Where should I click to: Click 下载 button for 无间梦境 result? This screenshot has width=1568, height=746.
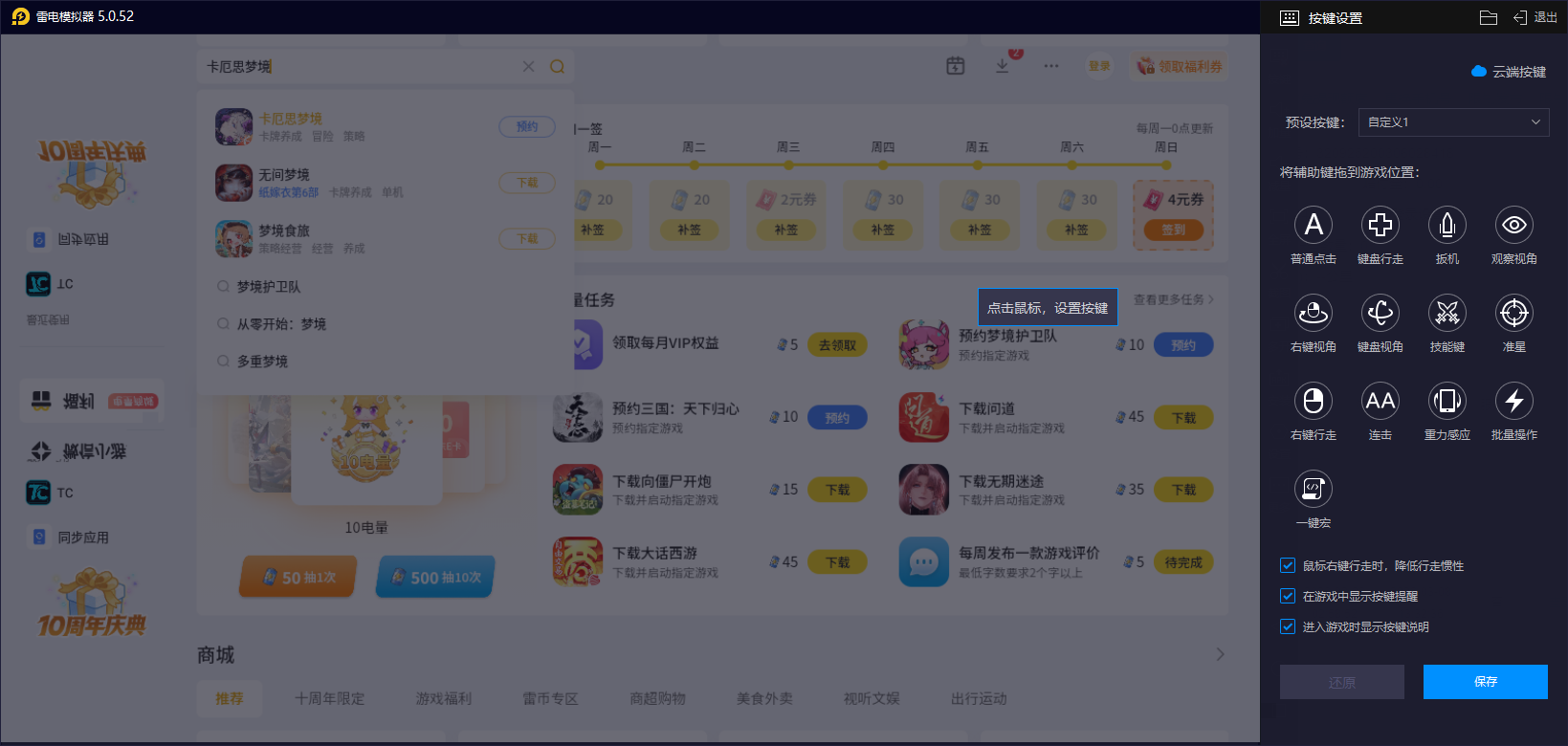pos(527,183)
